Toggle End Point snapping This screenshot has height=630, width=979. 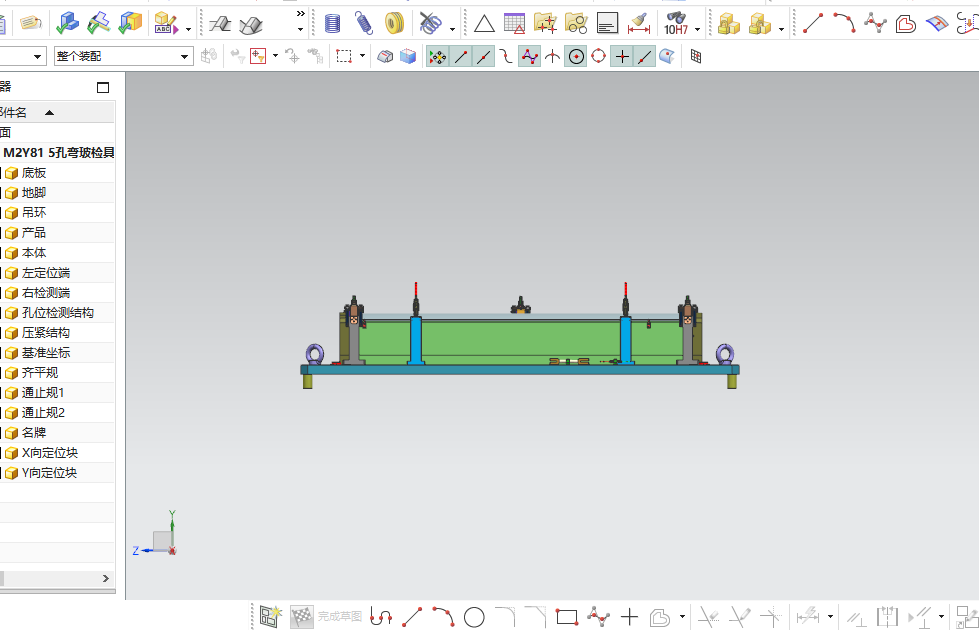point(461,57)
